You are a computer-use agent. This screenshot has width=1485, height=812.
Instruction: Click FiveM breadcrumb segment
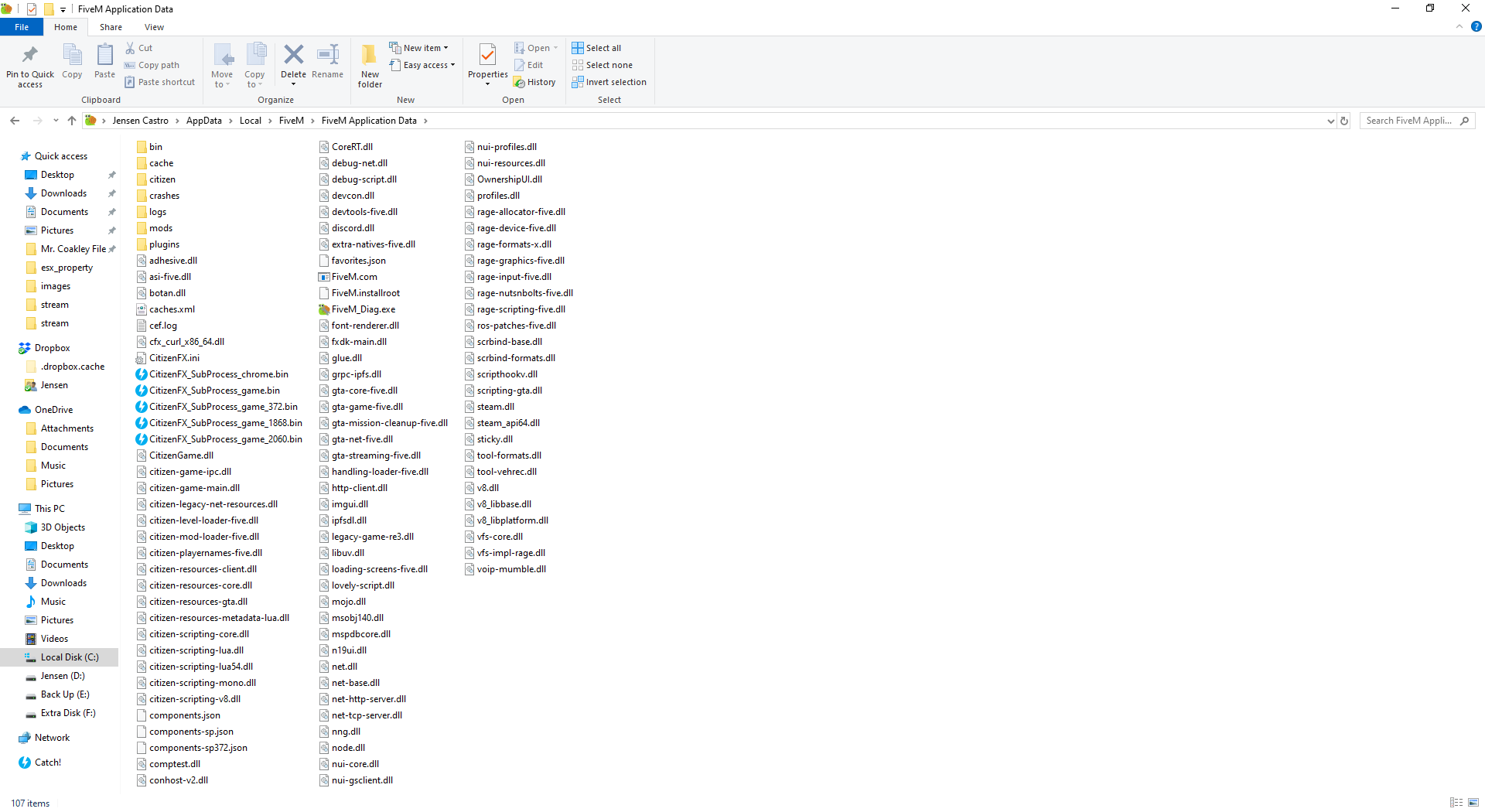[x=291, y=121]
